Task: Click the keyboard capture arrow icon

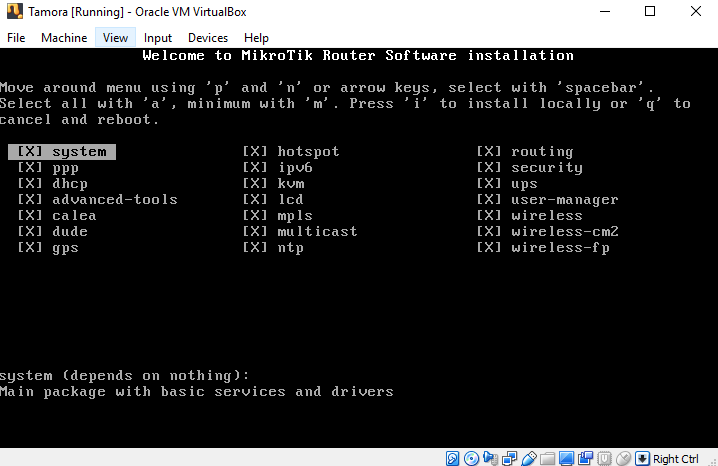Action: pyautogui.click(x=642, y=458)
